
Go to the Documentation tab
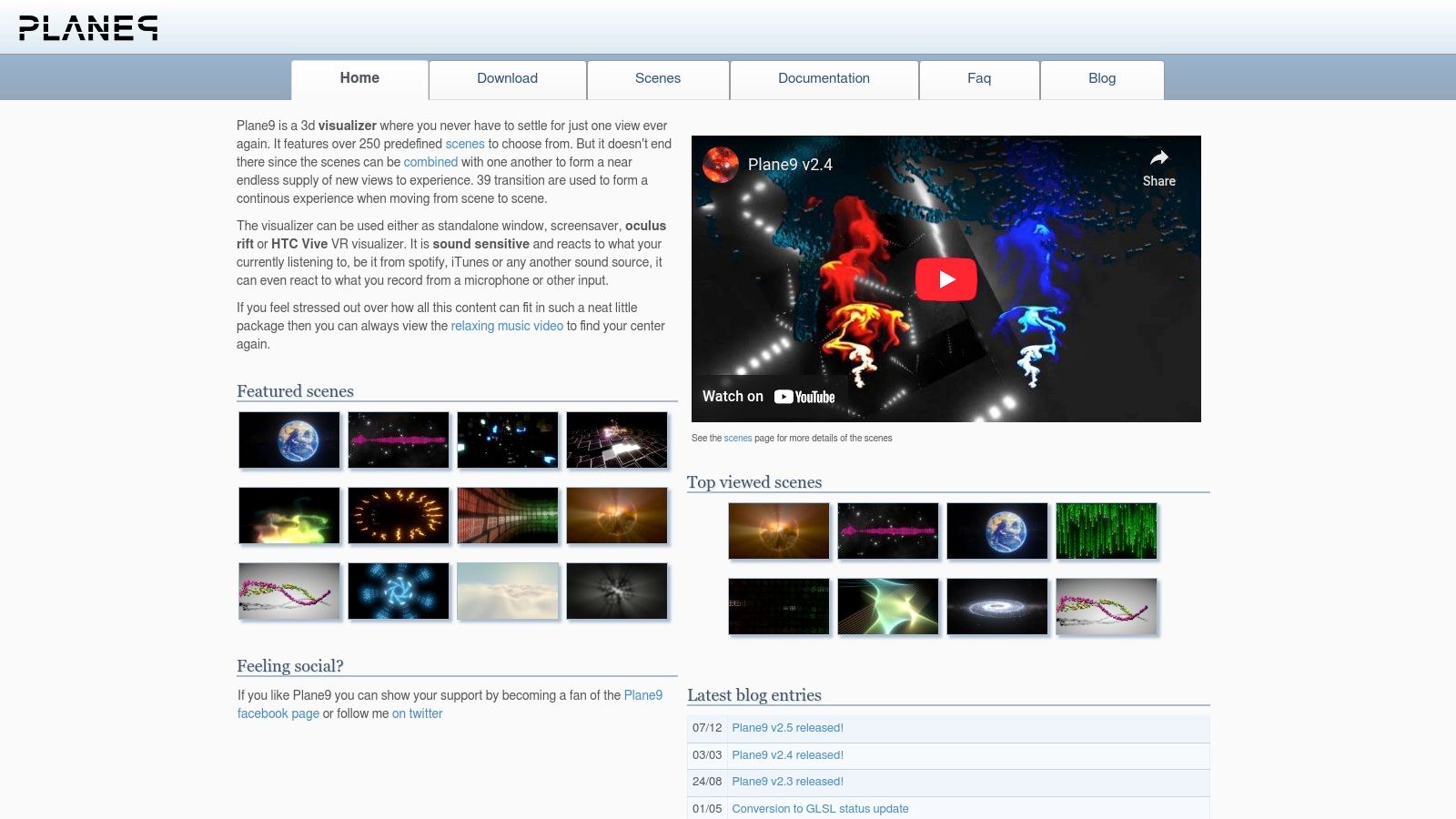(x=824, y=78)
